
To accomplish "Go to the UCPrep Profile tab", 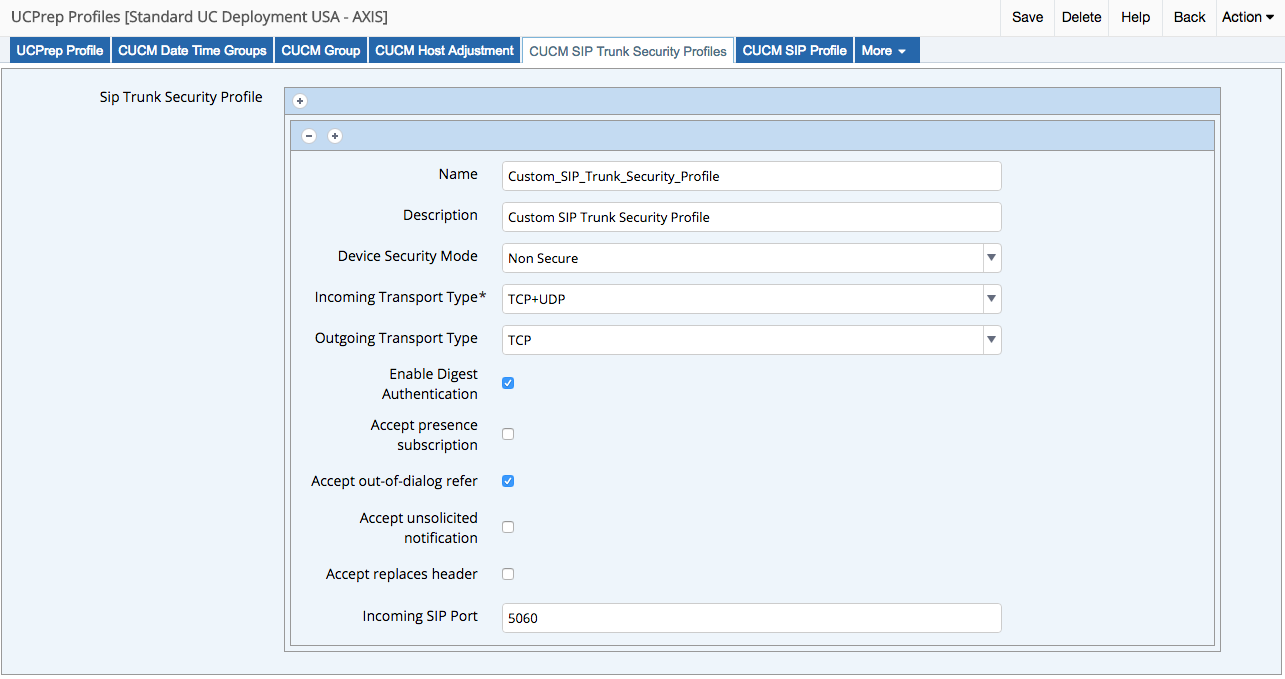I will [60, 51].
